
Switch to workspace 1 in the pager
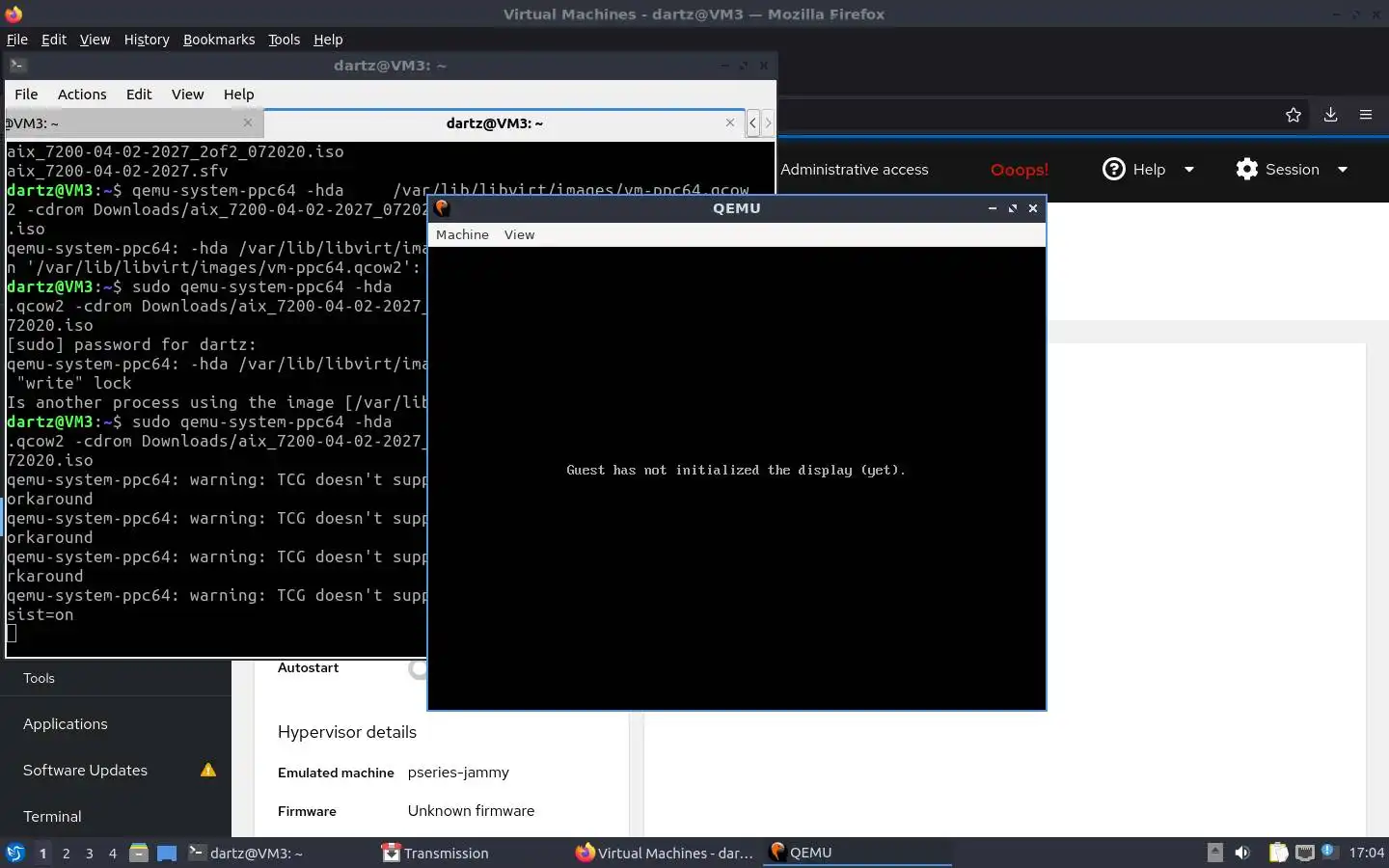pos(42,853)
